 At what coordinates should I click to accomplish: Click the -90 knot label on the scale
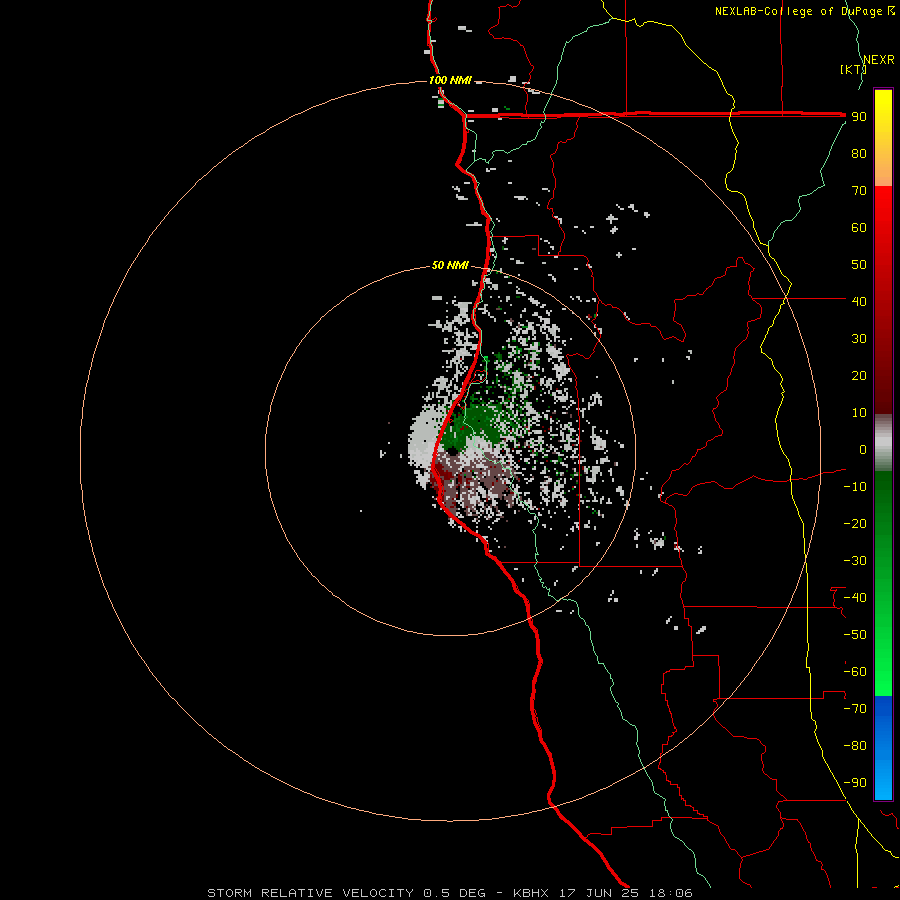[855, 783]
